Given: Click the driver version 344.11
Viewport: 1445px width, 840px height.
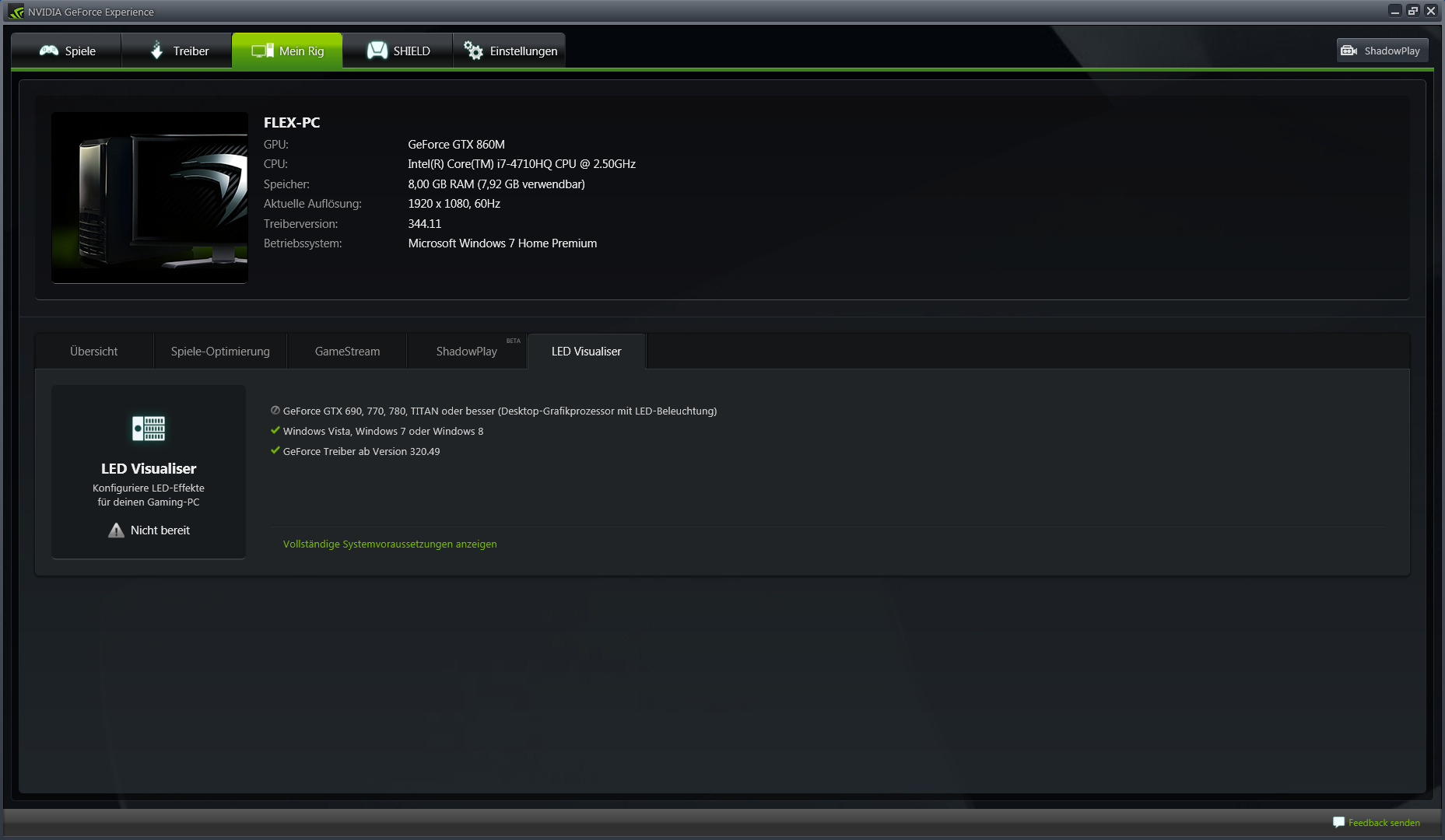Looking at the screenshot, I should [425, 224].
